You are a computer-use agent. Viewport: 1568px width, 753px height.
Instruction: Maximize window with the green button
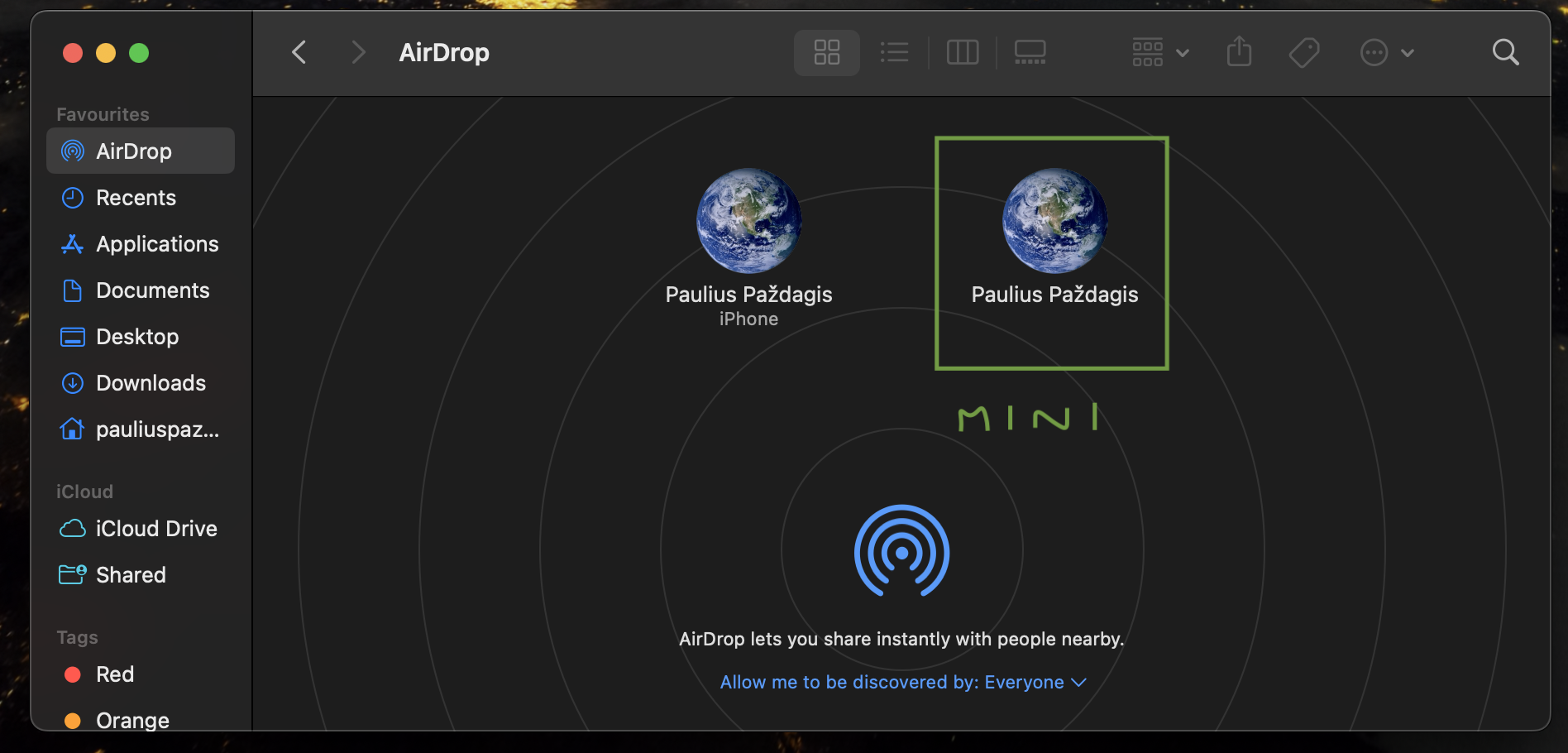coord(139,53)
